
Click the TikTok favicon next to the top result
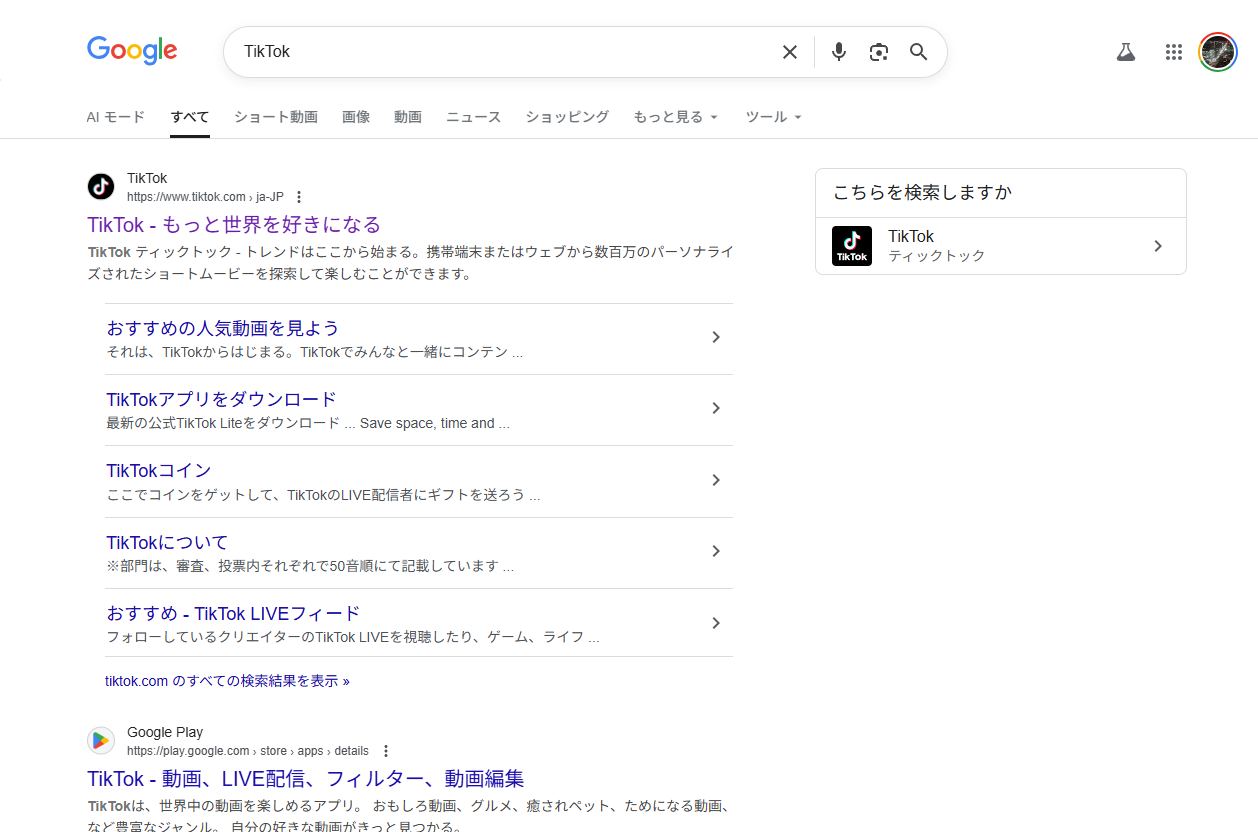(100, 186)
